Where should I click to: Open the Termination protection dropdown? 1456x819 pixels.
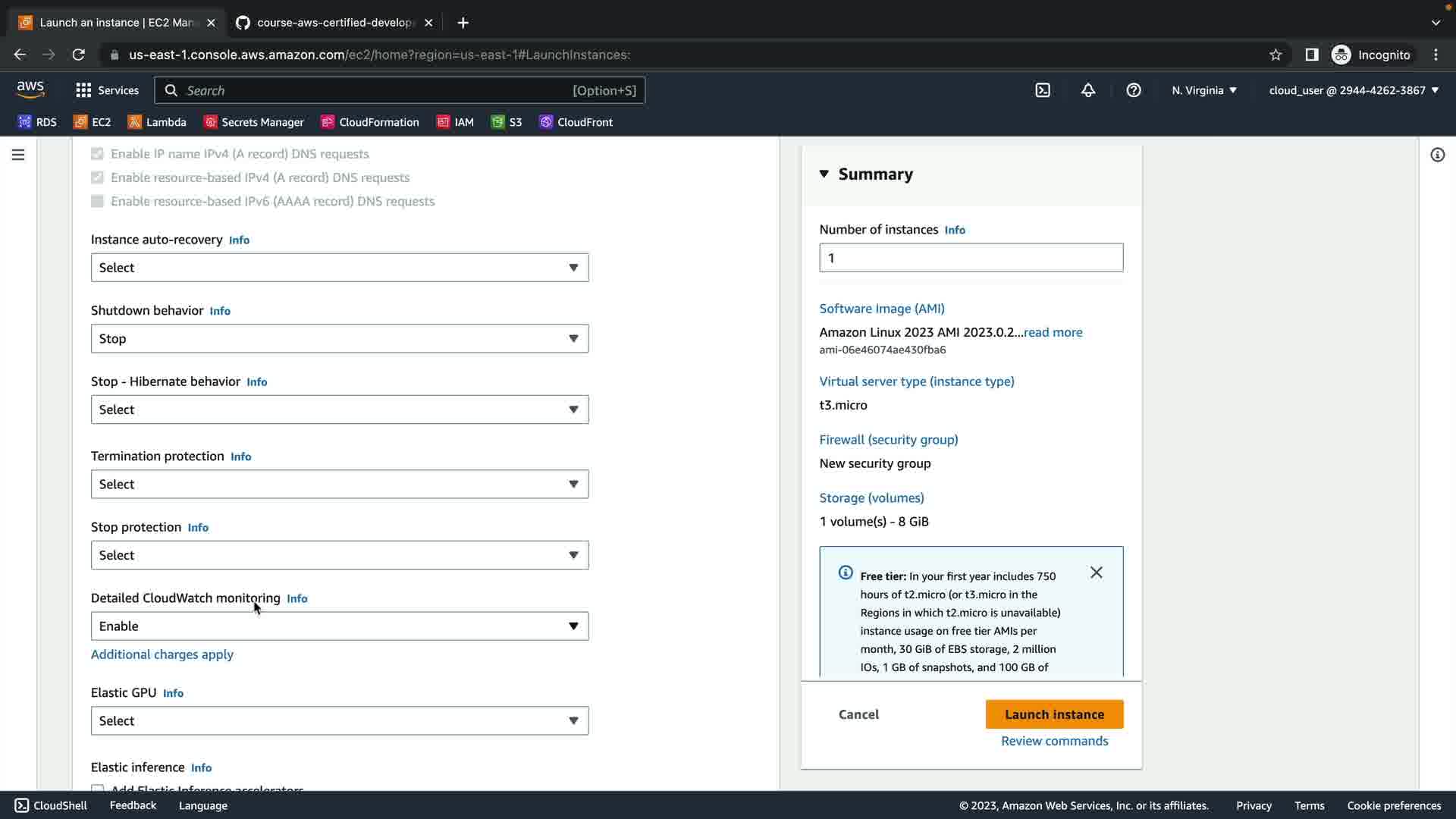[340, 484]
